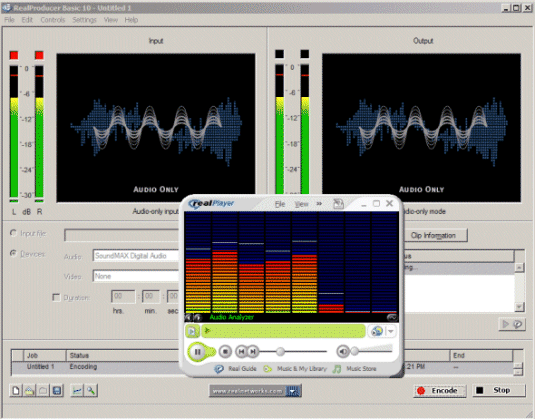Click the input left channel level meter

point(14,132)
